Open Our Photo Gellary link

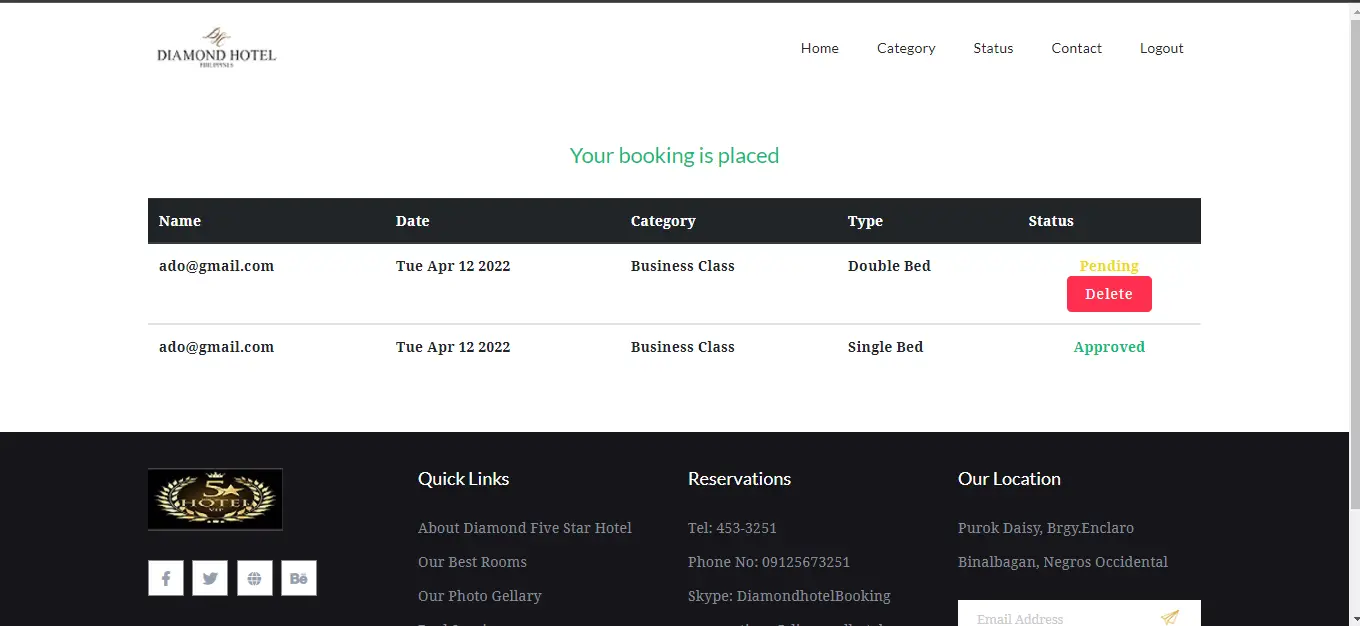[480, 596]
